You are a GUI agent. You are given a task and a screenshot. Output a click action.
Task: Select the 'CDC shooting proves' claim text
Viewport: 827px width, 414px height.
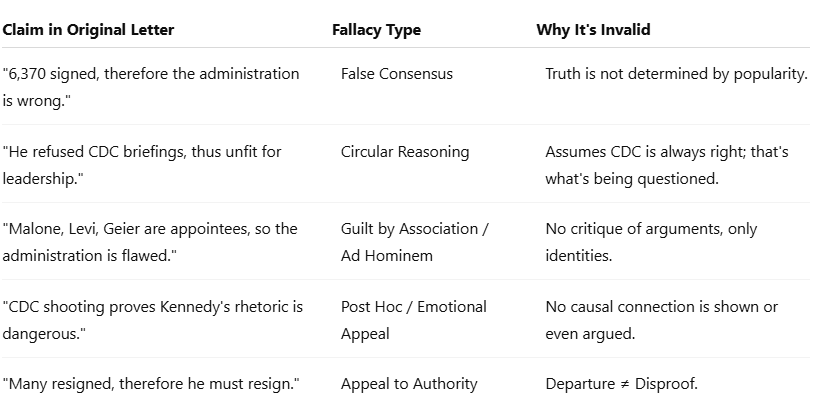click(x=152, y=318)
